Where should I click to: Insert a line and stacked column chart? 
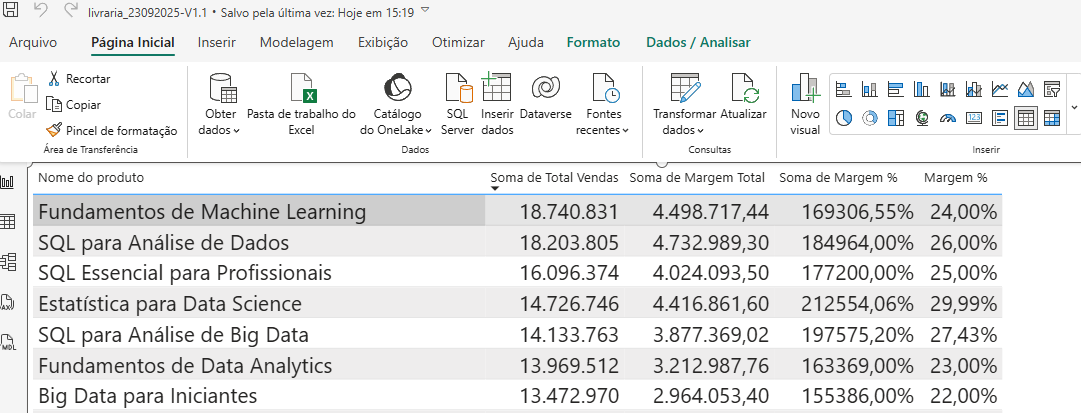click(948, 89)
